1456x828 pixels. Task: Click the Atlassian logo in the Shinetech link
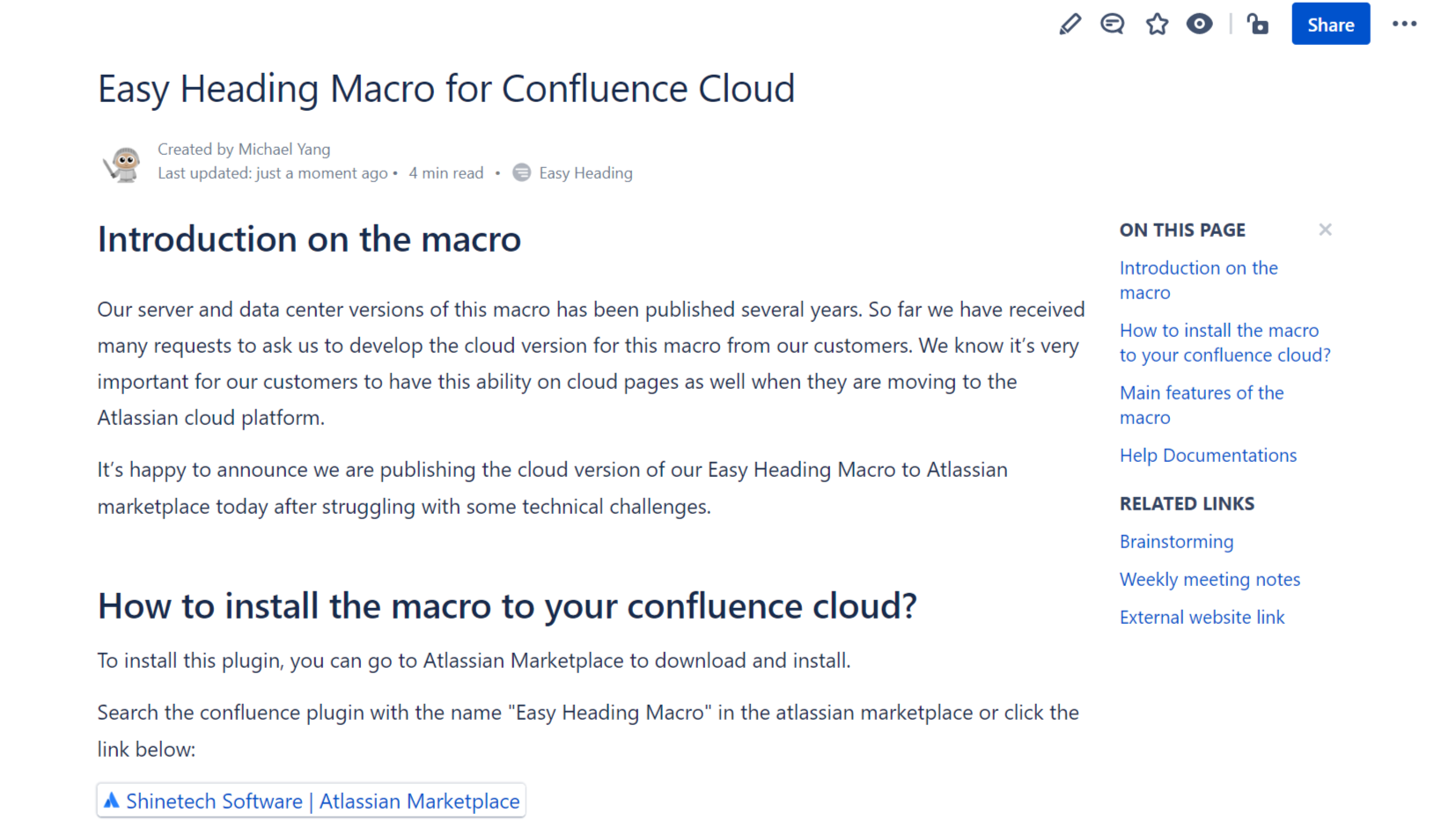[113, 800]
